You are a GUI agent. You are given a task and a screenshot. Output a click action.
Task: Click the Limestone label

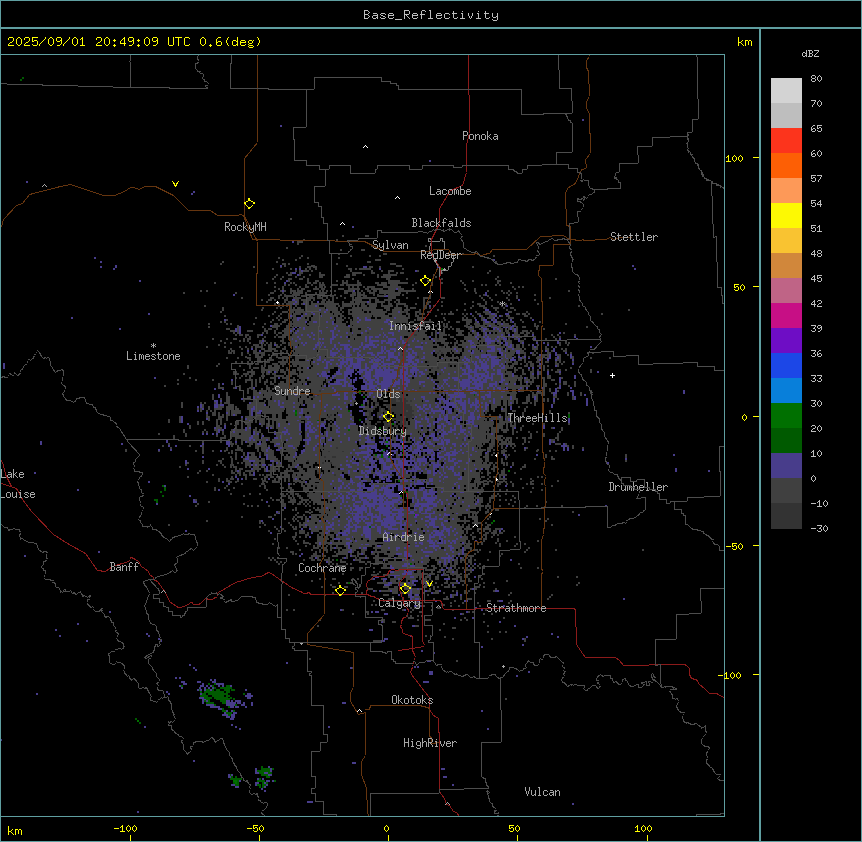click(153, 356)
